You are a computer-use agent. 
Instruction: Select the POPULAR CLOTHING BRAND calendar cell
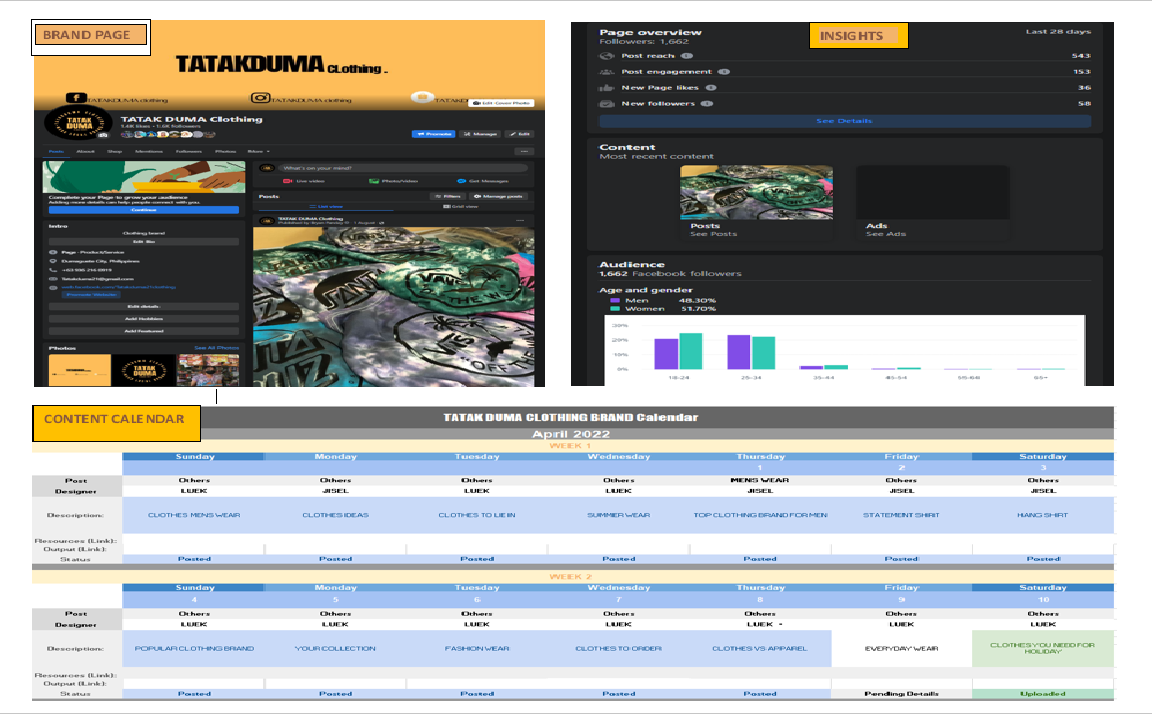point(194,649)
